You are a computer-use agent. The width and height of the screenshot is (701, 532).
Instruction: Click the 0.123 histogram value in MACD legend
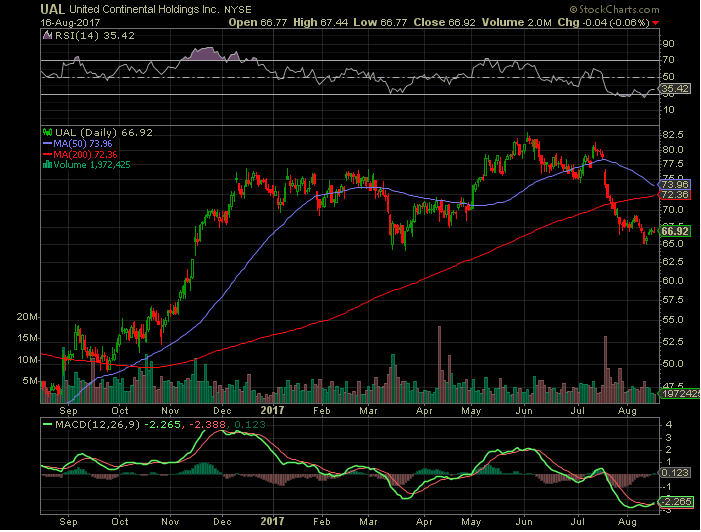click(x=249, y=425)
